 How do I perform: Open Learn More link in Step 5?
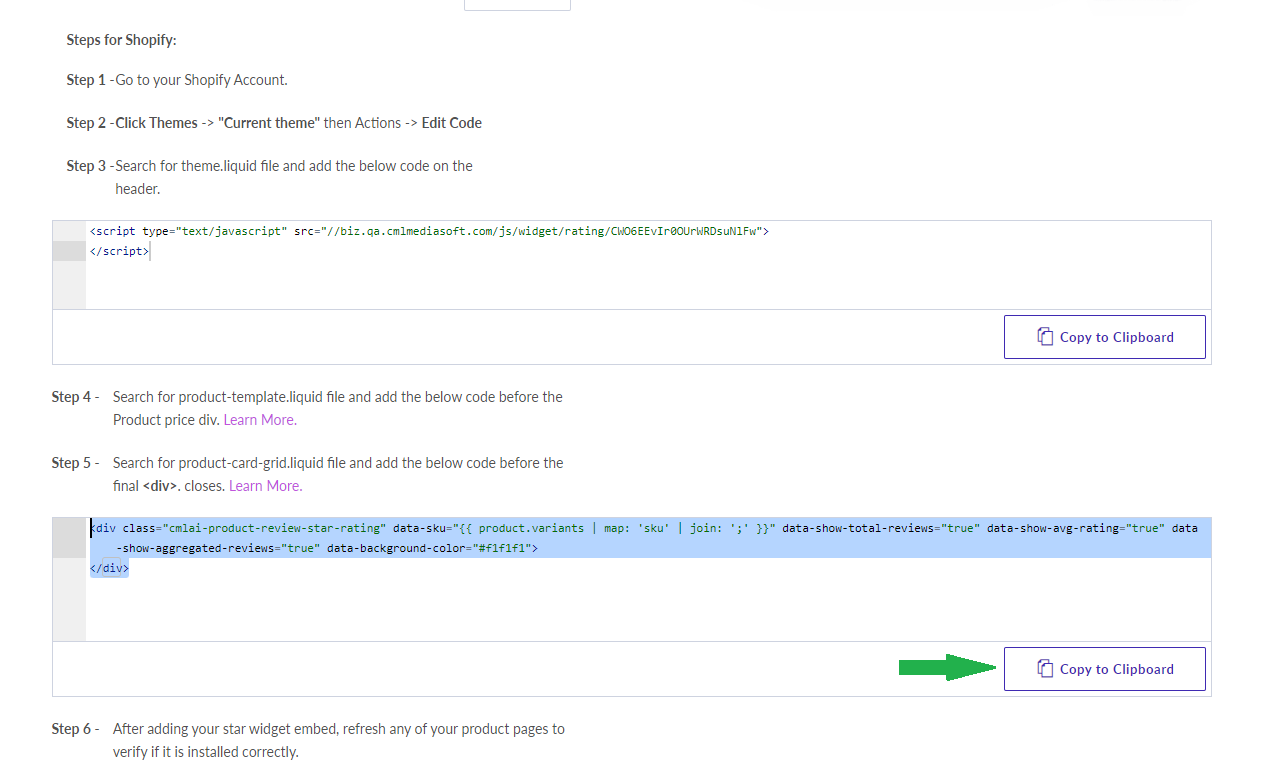pos(265,486)
